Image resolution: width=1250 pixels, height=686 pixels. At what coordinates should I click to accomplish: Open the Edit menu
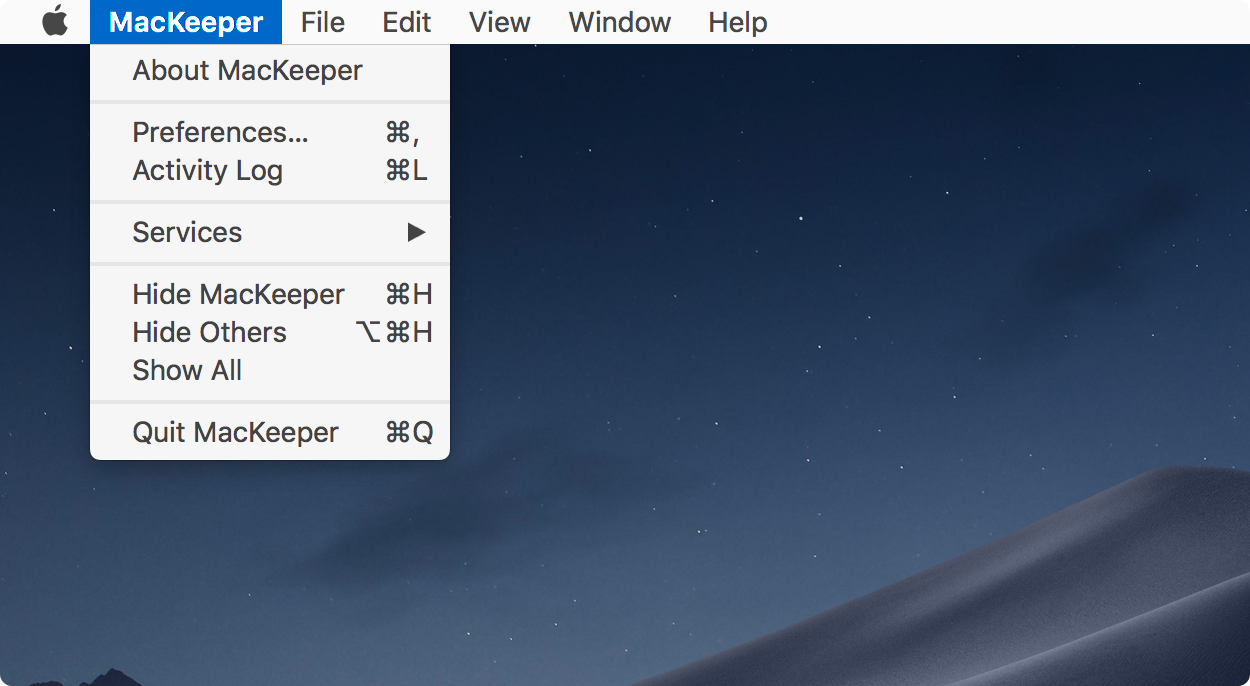tap(407, 21)
